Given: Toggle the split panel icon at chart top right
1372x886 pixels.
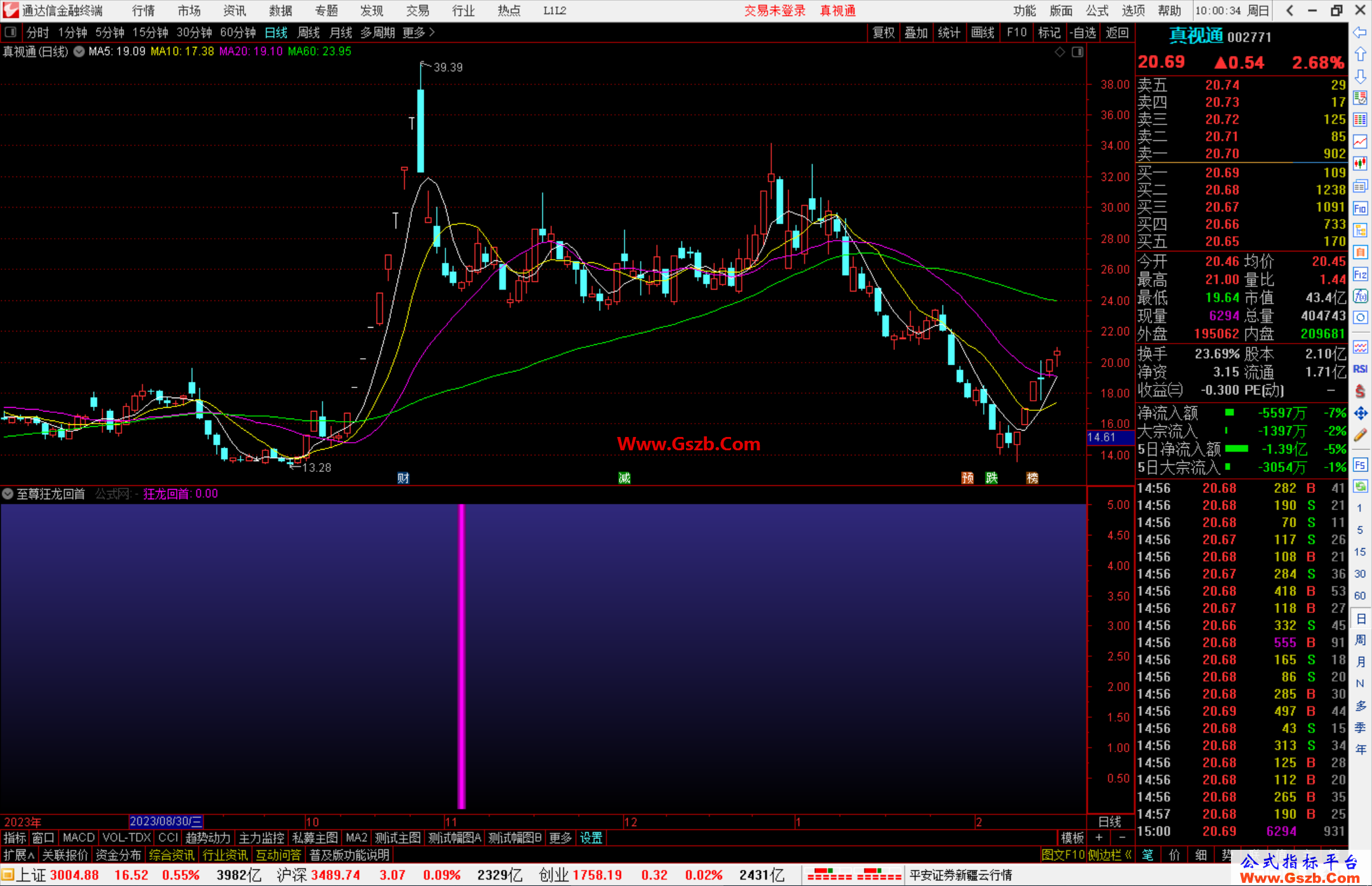Looking at the screenshot, I should point(1077,52).
